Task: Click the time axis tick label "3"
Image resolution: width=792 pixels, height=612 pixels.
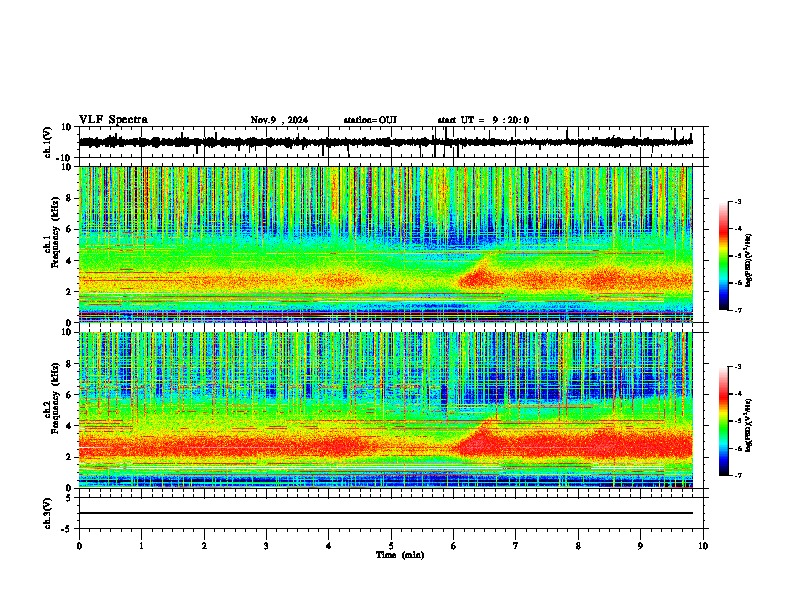Action: (x=266, y=546)
